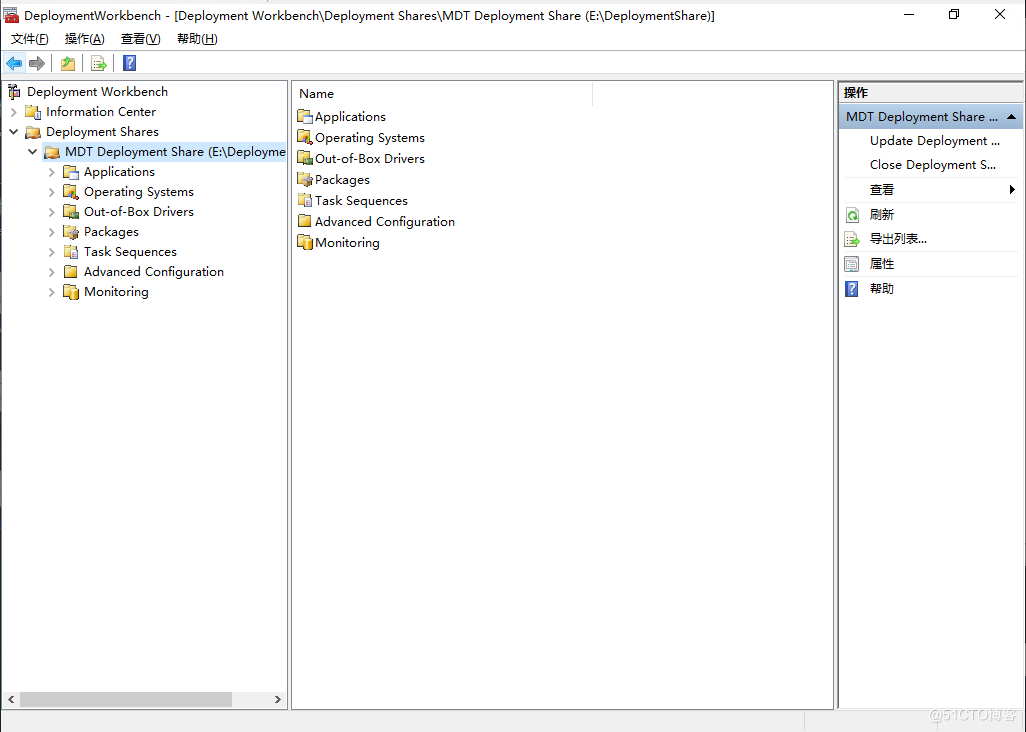Click the Applications icon in center list
This screenshot has width=1026, height=732.
pyautogui.click(x=305, y=117)
